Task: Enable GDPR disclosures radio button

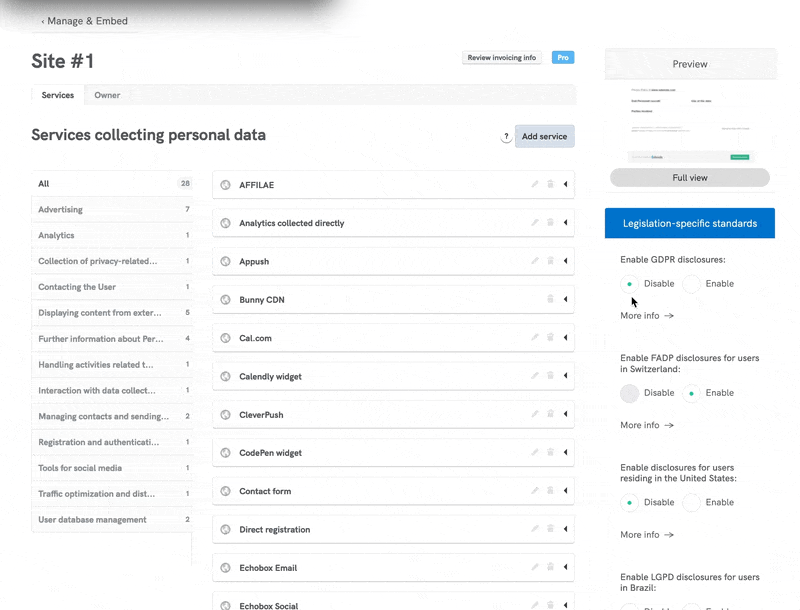Action: 691,284
